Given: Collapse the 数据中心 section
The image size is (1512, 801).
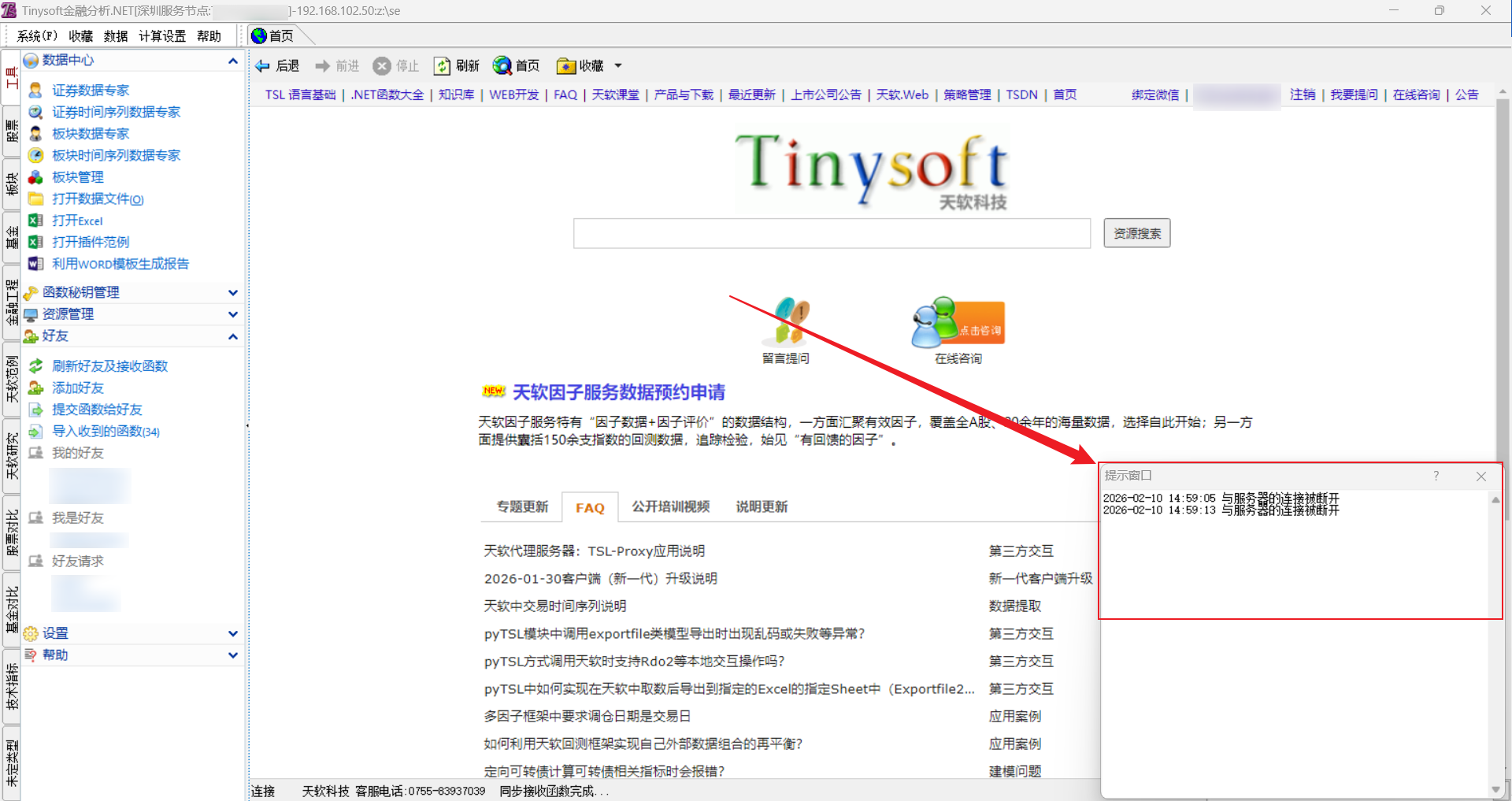Looking at the screenshot, I should 232,61.
